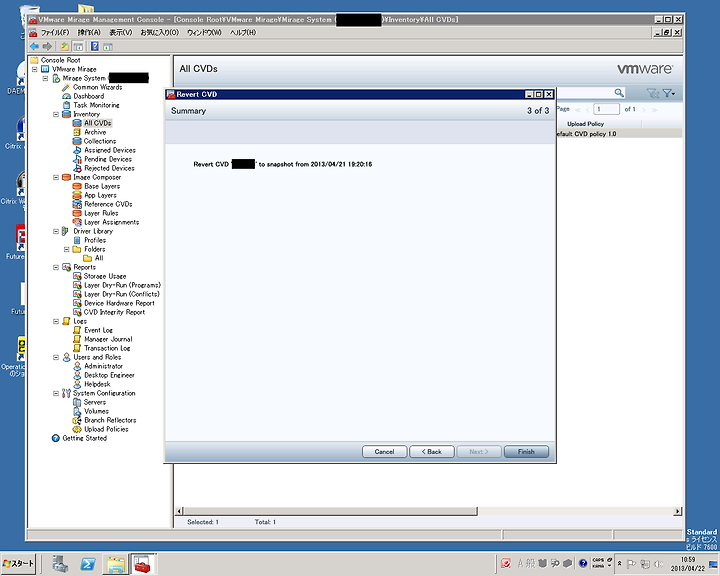Open Reference CVDs node

point(108,204)
